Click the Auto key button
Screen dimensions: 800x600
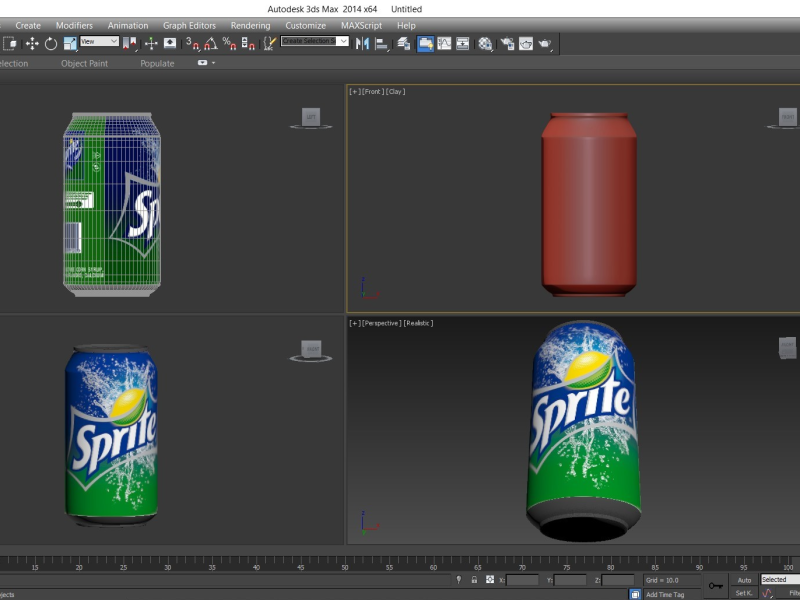[x=744, y=580]
